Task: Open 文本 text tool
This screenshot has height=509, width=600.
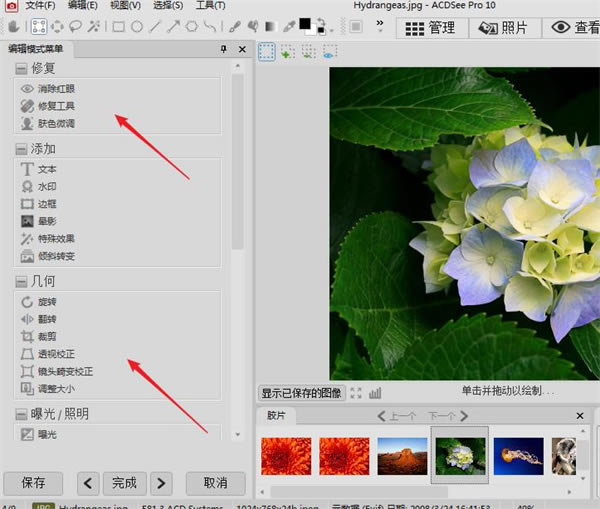Action: pos(38,169)
